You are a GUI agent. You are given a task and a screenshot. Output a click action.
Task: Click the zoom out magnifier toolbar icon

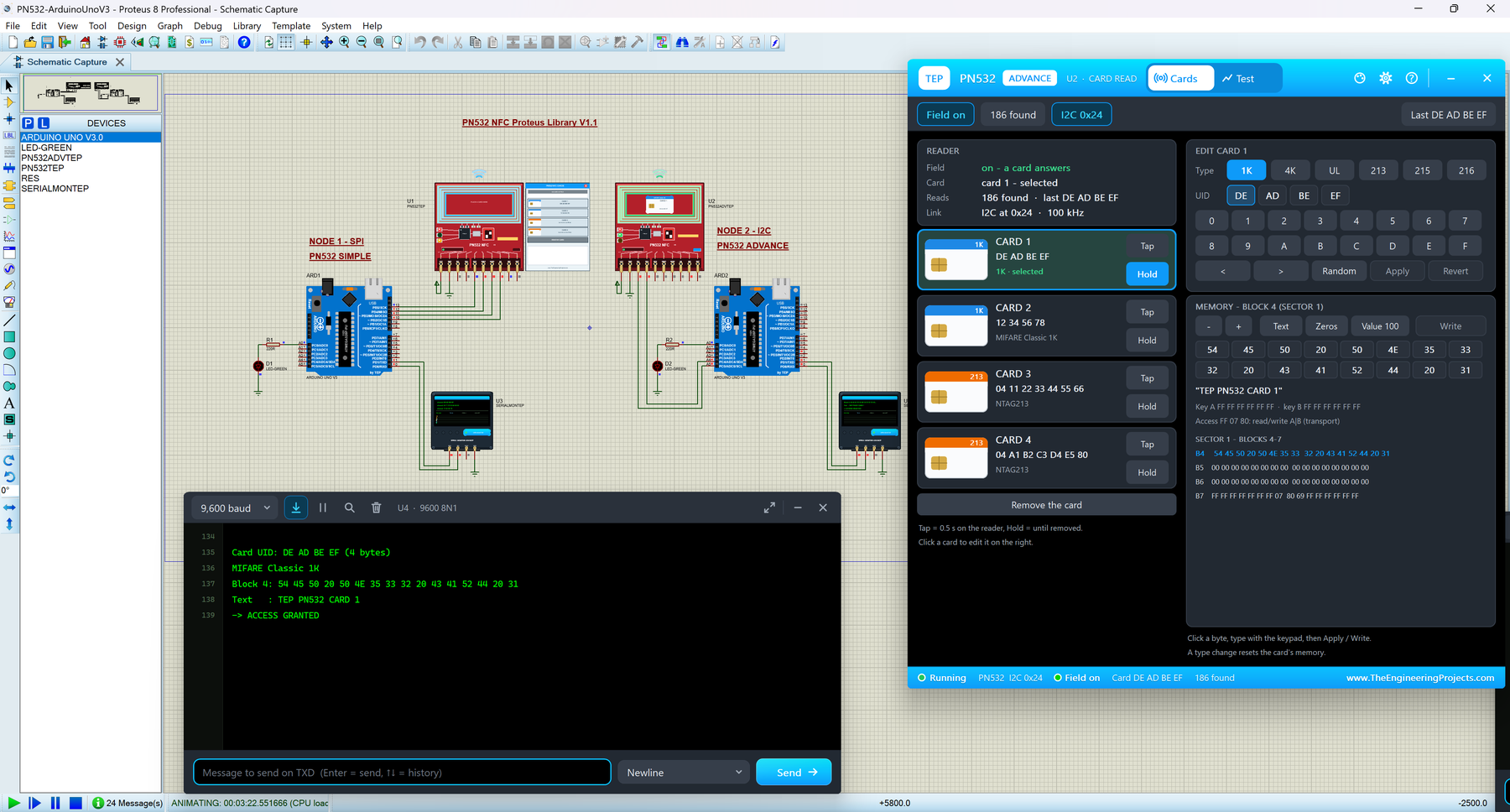(362, 42)
